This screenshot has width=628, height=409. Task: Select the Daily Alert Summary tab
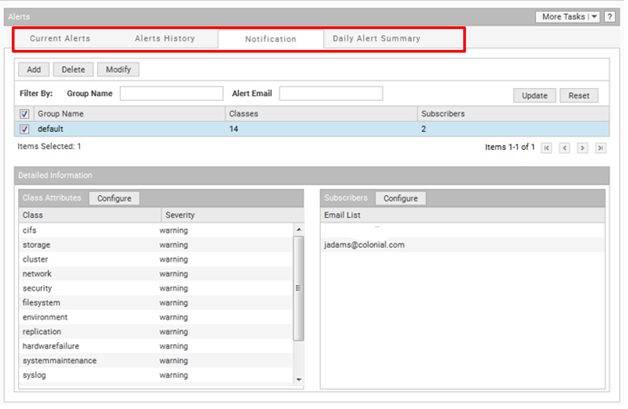[x=376, y=39]
